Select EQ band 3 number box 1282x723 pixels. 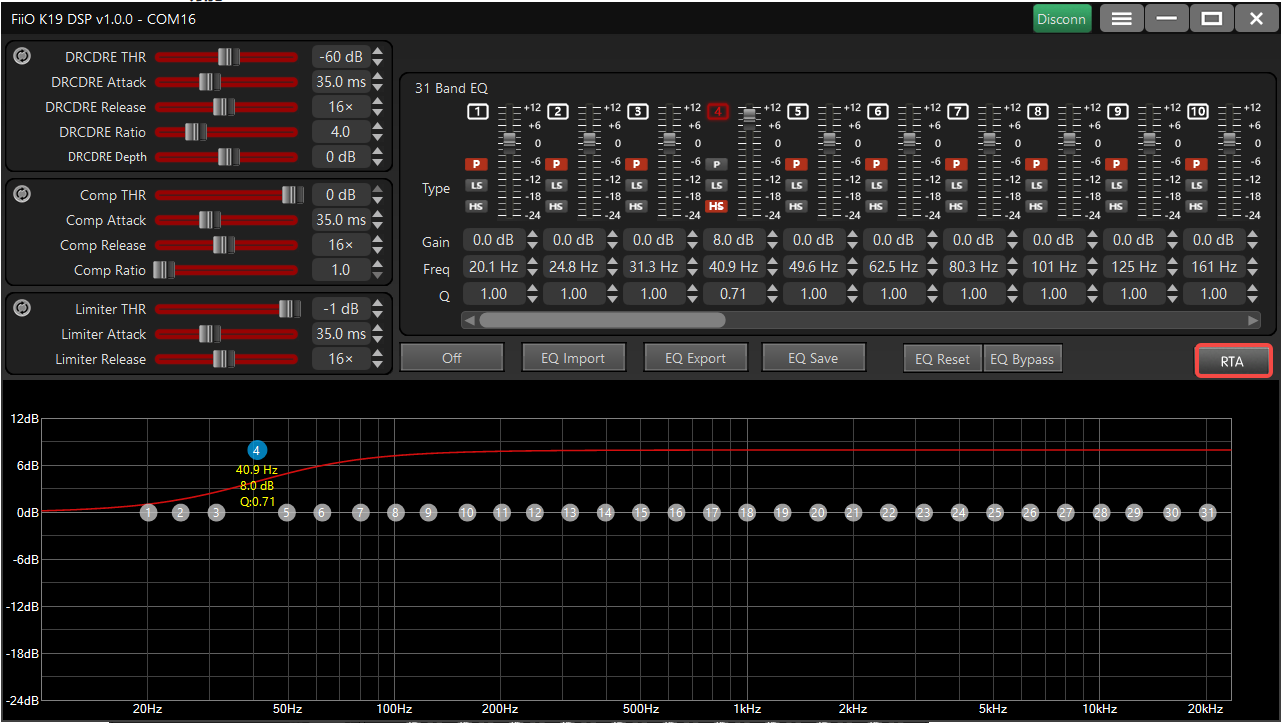(x=638, y=111)
